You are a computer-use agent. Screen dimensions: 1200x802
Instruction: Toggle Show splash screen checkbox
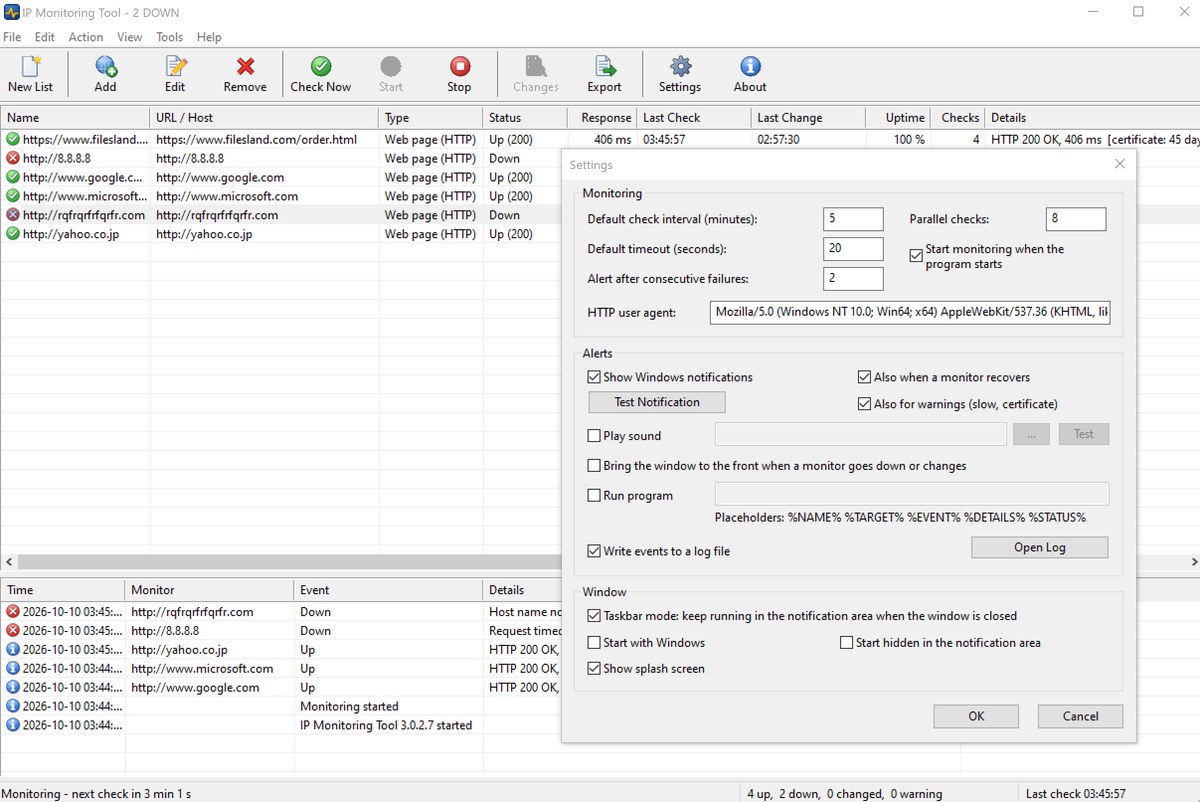(594, 669)
